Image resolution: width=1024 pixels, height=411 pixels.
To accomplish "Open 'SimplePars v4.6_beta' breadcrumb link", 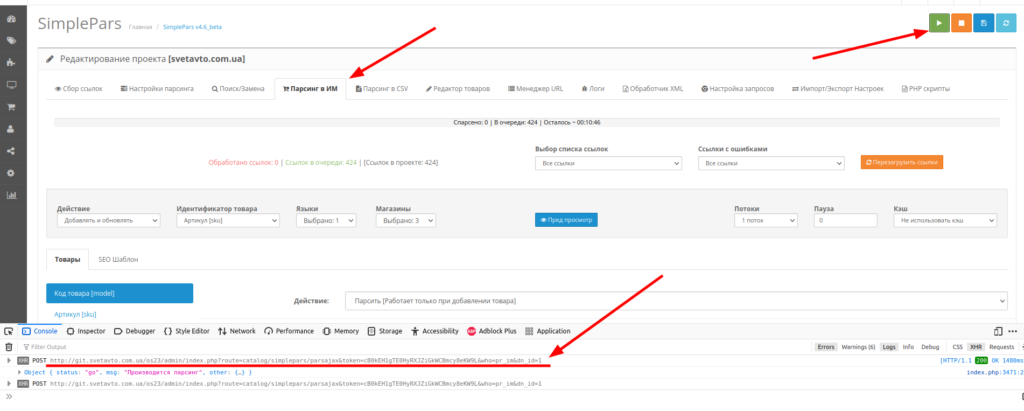I will coord(193,27).
